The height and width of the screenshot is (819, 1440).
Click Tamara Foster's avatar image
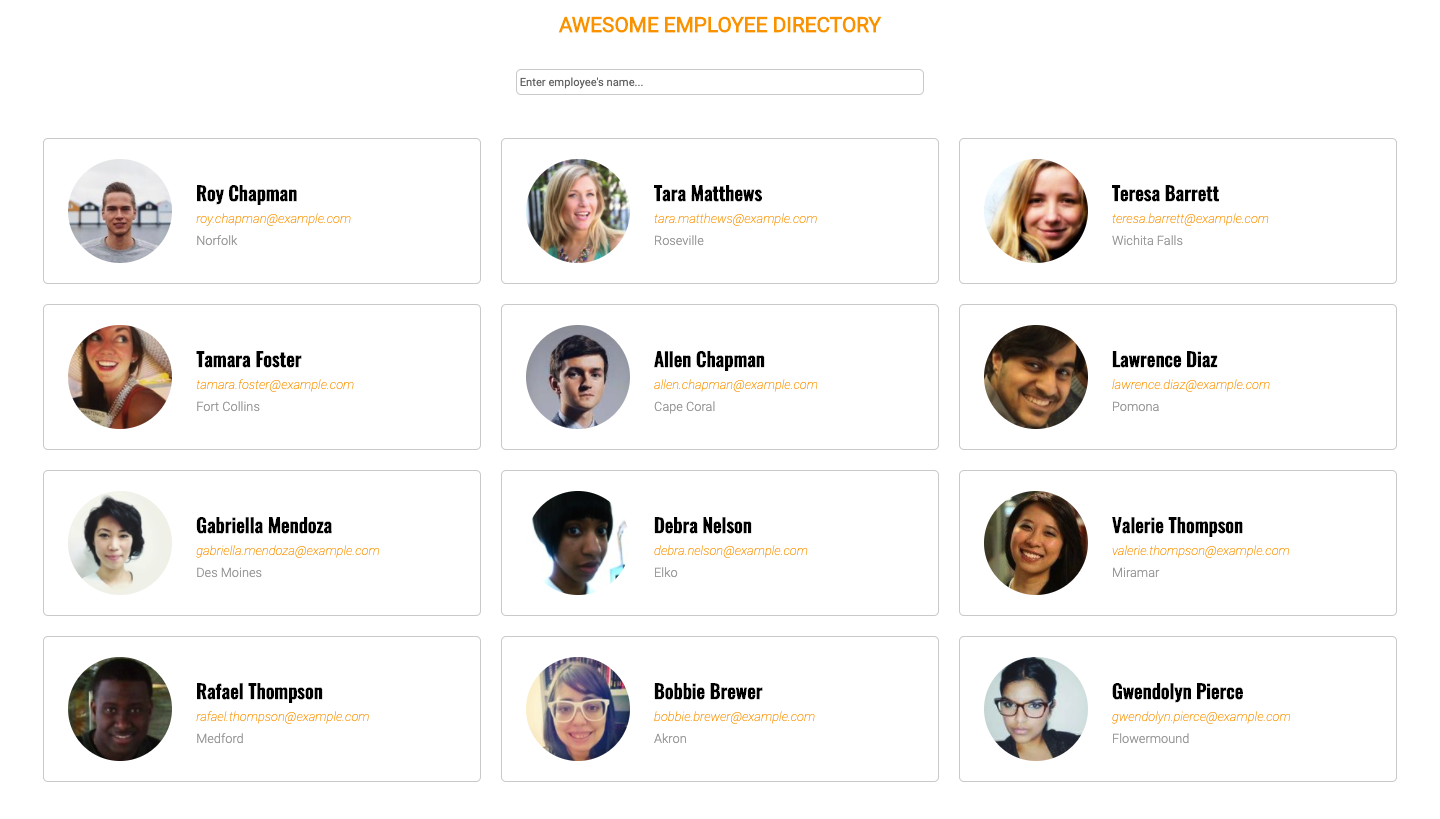(120, 377)
